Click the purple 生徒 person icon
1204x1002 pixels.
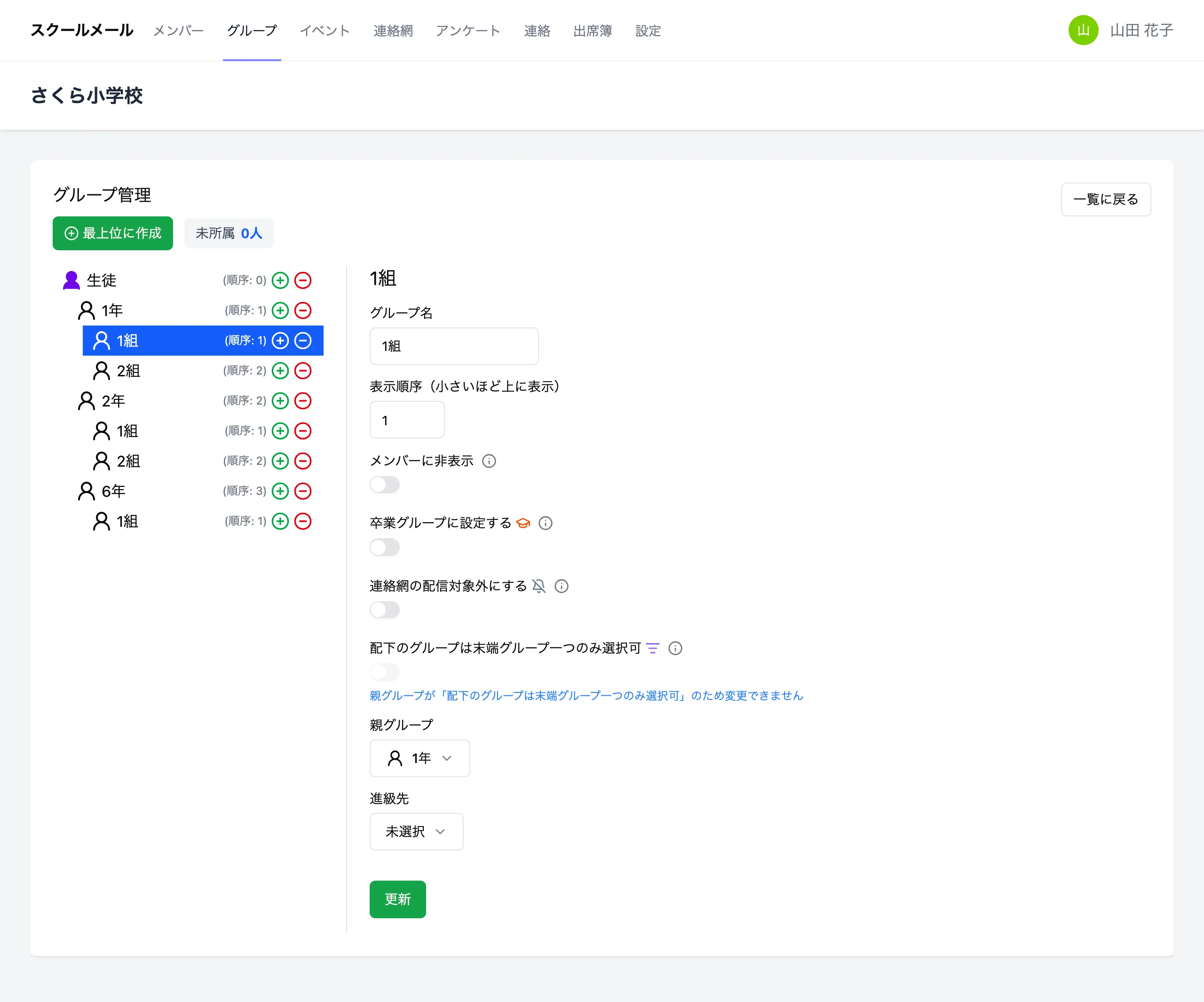(x=71, y=280)
